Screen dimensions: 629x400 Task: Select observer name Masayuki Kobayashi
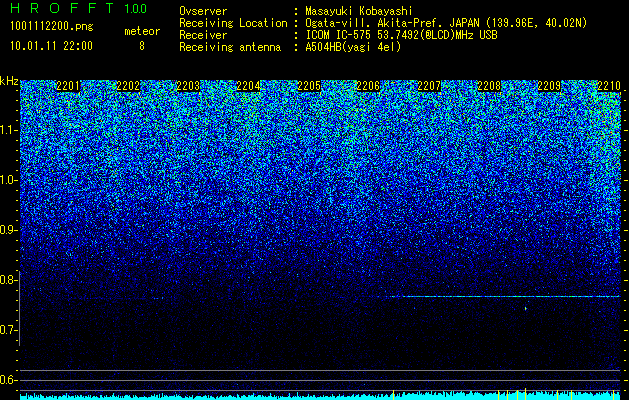[359, 11]
